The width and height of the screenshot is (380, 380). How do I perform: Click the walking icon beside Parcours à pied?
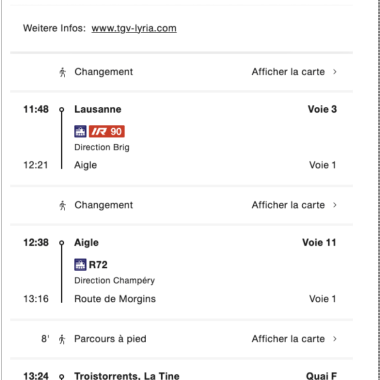[x=62, y=339]
